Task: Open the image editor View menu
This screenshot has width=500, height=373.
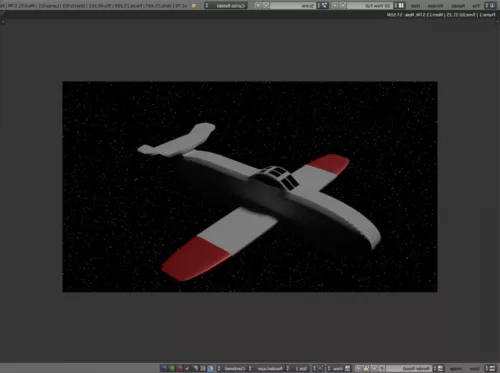Action: [x=474, y=369]
